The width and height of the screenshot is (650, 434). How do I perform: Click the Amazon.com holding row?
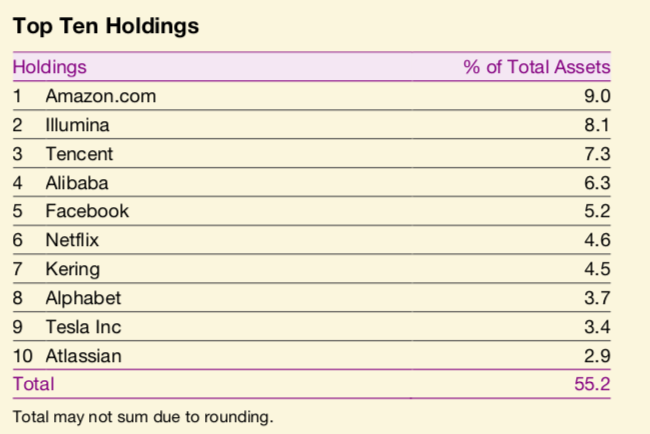[x=101, y=96]
